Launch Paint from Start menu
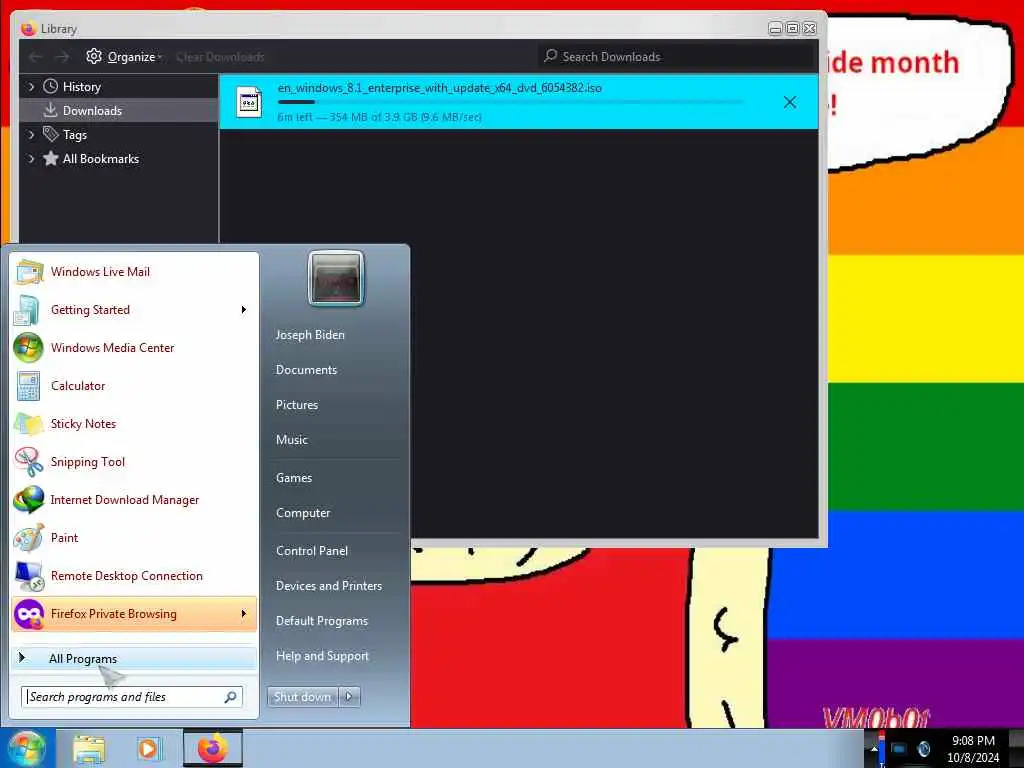The width and height of the screenshot is (1024, 768). 64,537
